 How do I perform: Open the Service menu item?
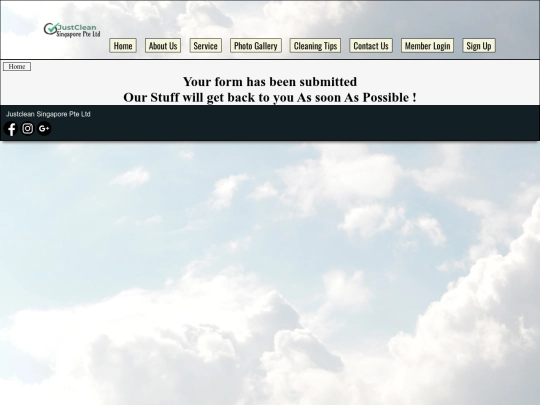(x=206, y=45)
